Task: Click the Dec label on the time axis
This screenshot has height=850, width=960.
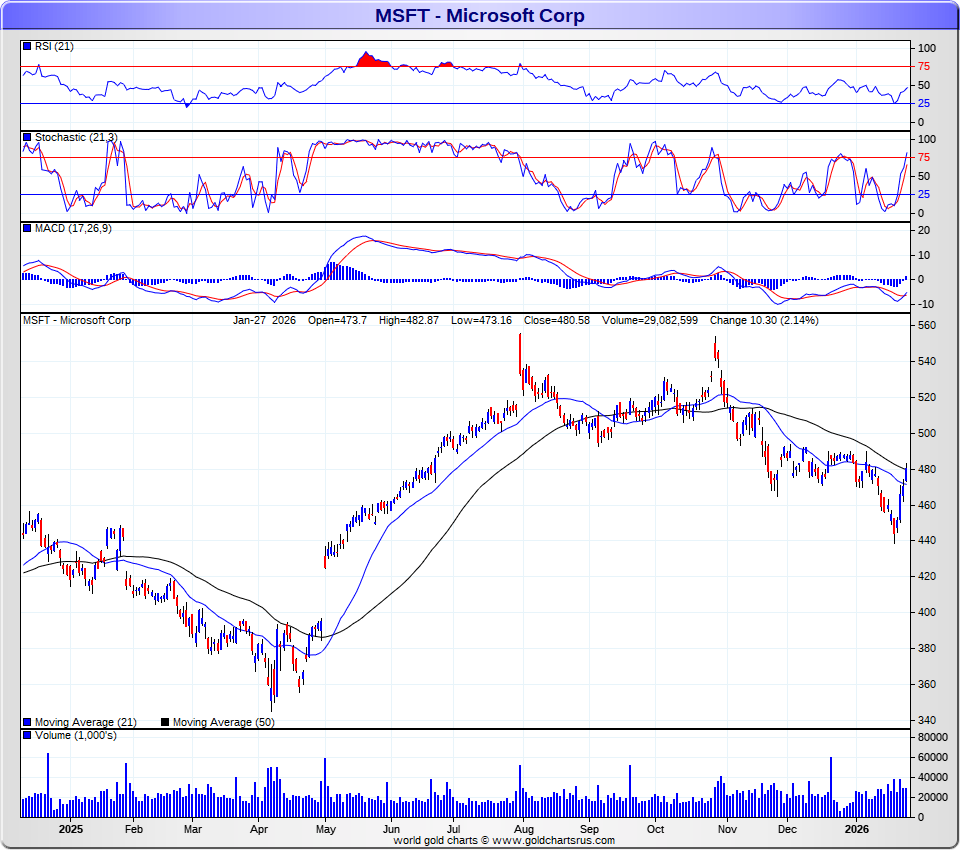Action: 787,829
